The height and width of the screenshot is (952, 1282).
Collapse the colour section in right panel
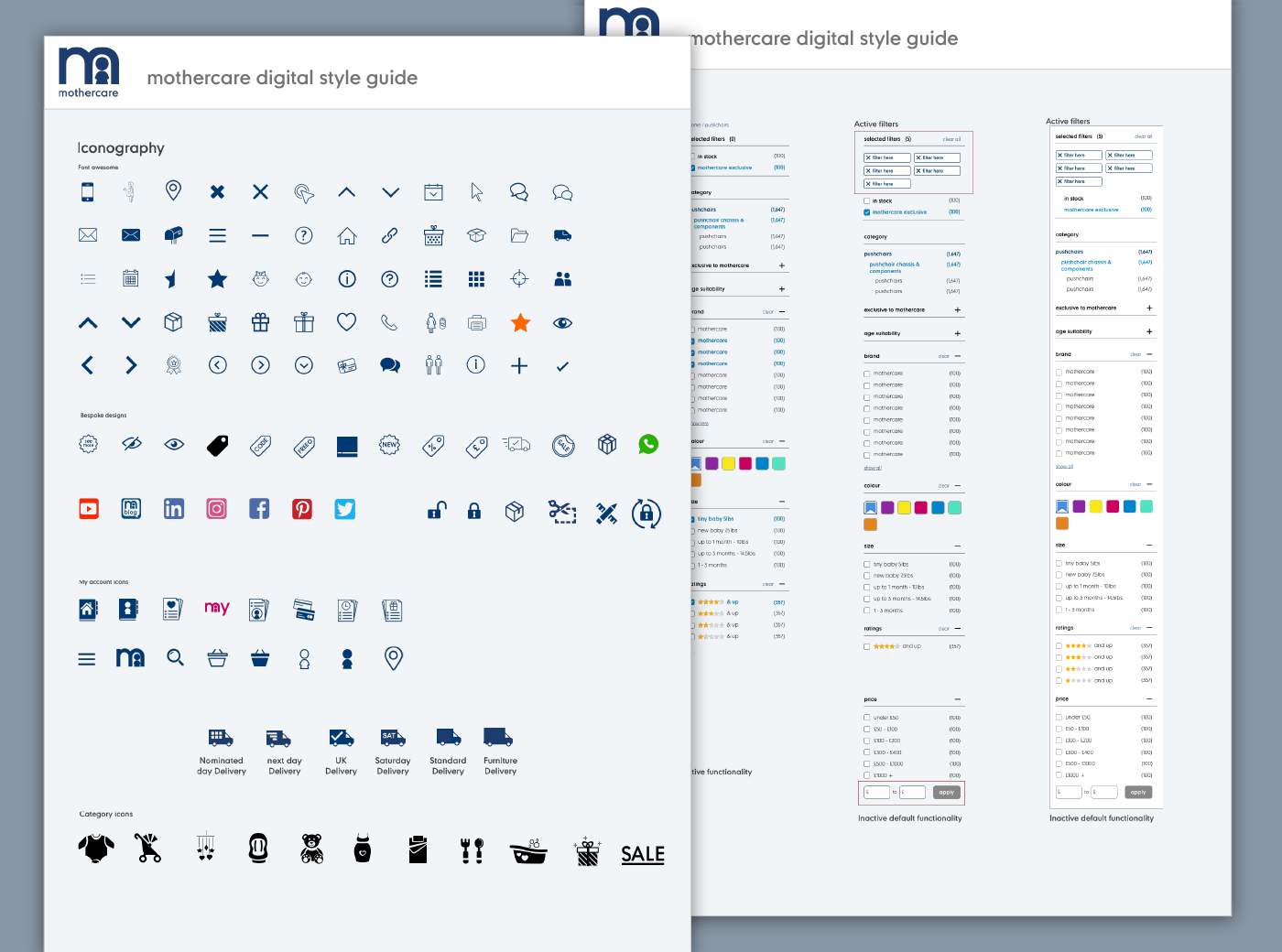1149,484
